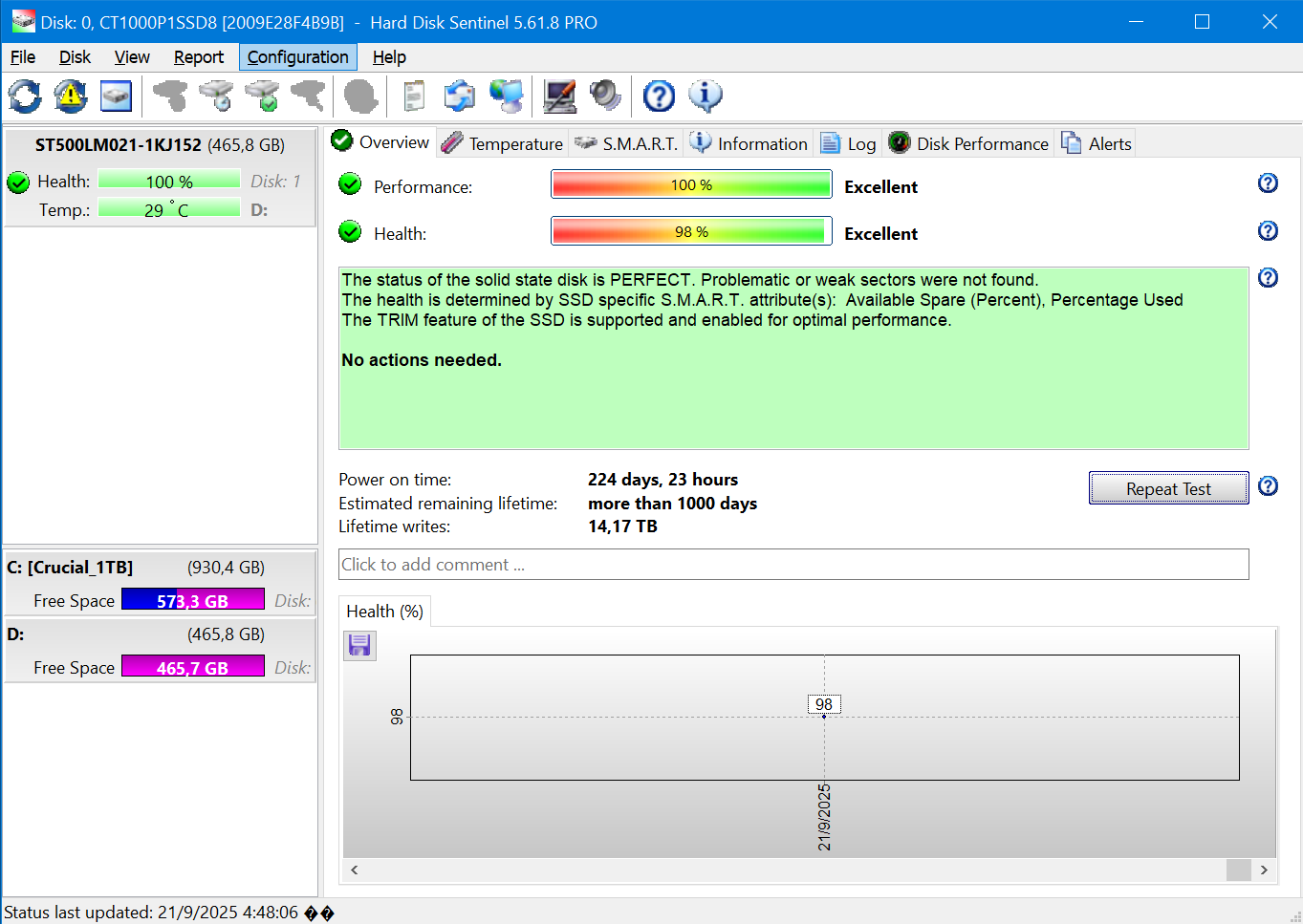Screen dimensions: 1303x924
Task: Click the monitor with brush configuration icon
Action: tap(559, 96)
